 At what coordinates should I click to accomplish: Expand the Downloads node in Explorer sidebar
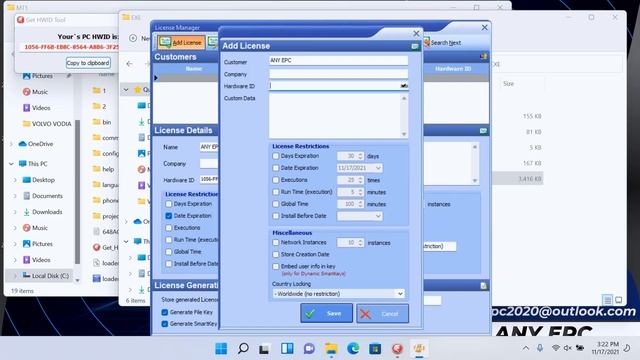(x=15, y=212)
